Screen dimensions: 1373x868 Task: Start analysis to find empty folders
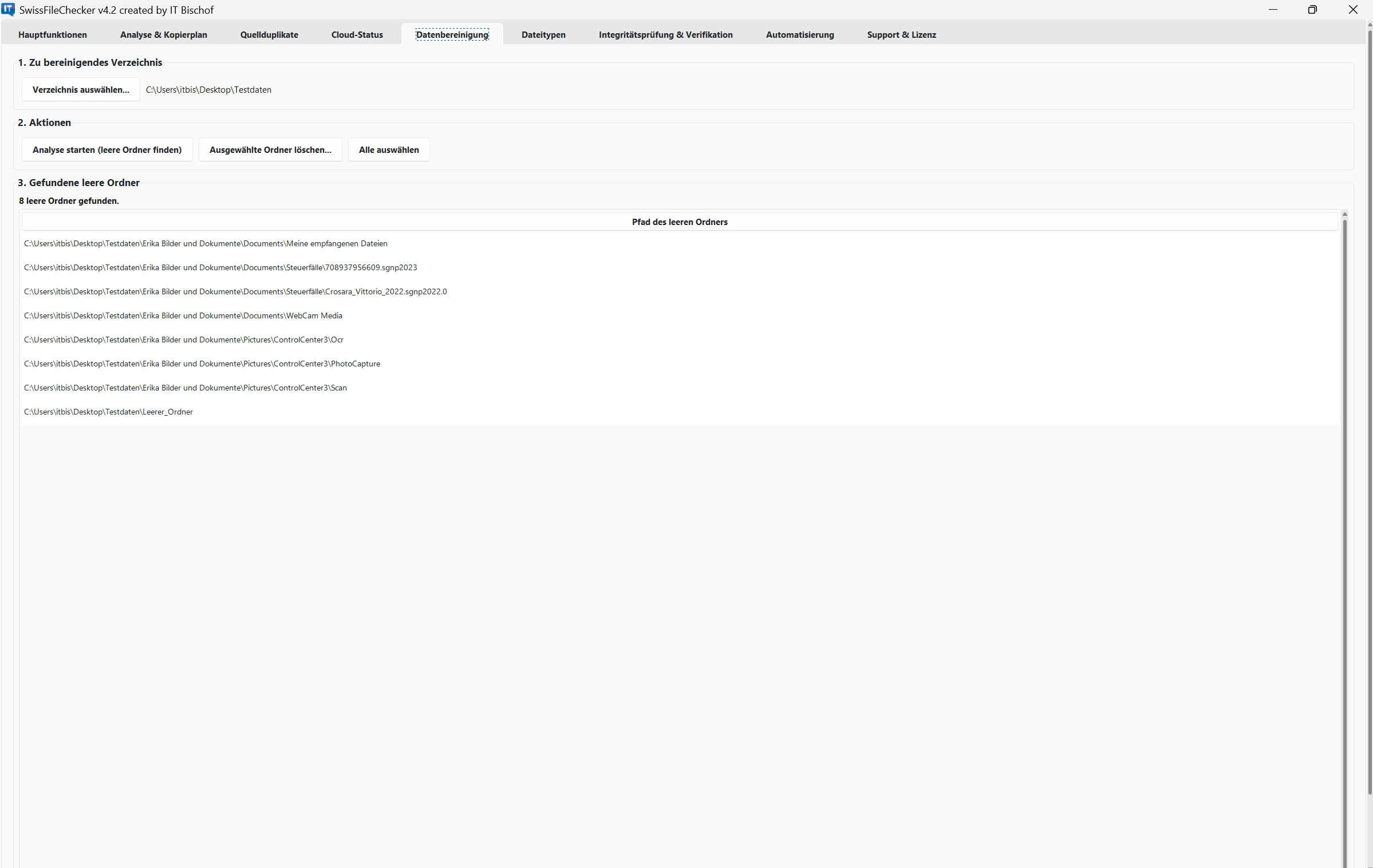coord(107,150)
